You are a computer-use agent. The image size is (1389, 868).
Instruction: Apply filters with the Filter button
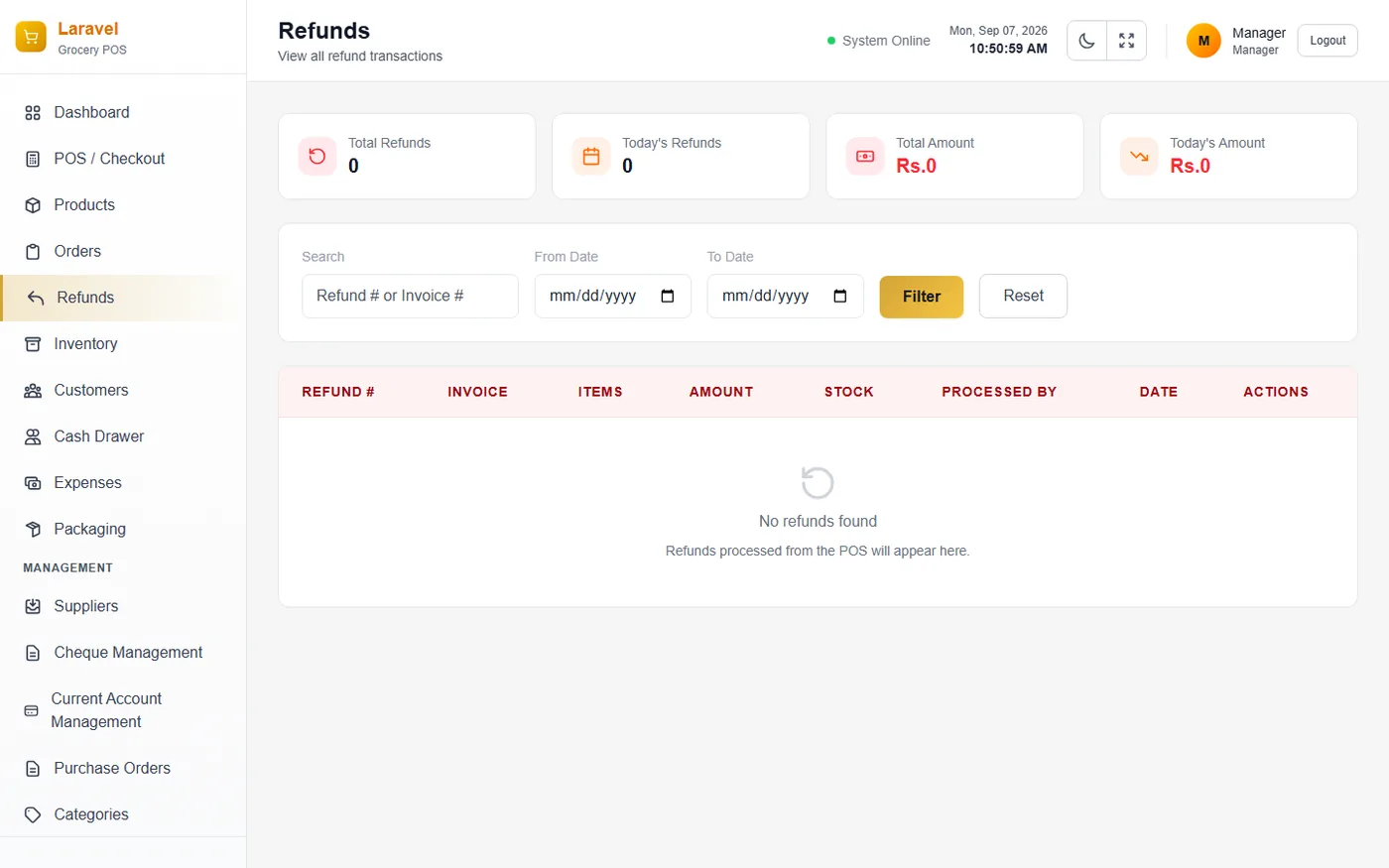coord(922,297)
